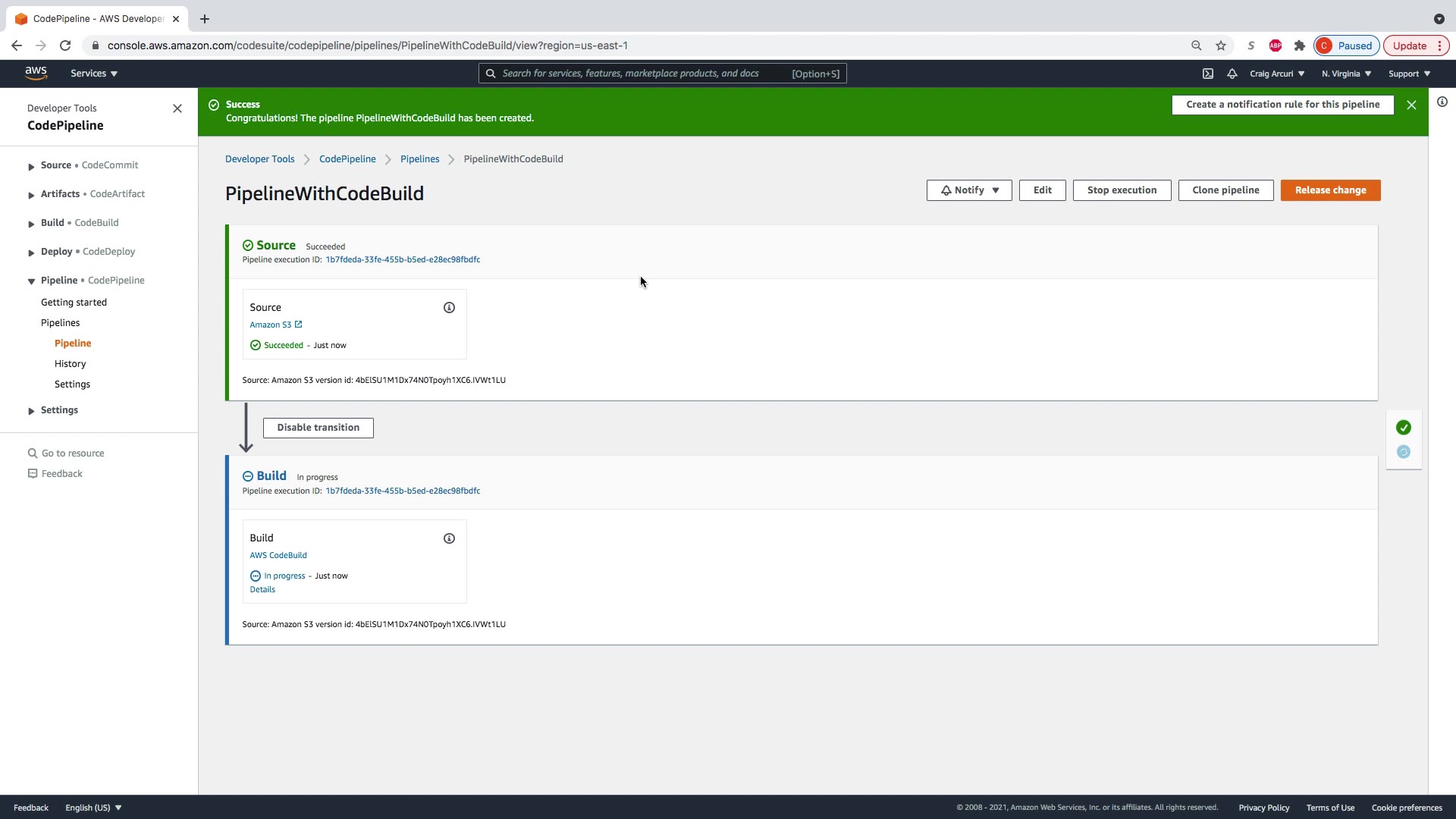The width and height of the screenshot is (1456, 819).
Task: Collapse the Developer Tools side panel
Action: (177, 108)
